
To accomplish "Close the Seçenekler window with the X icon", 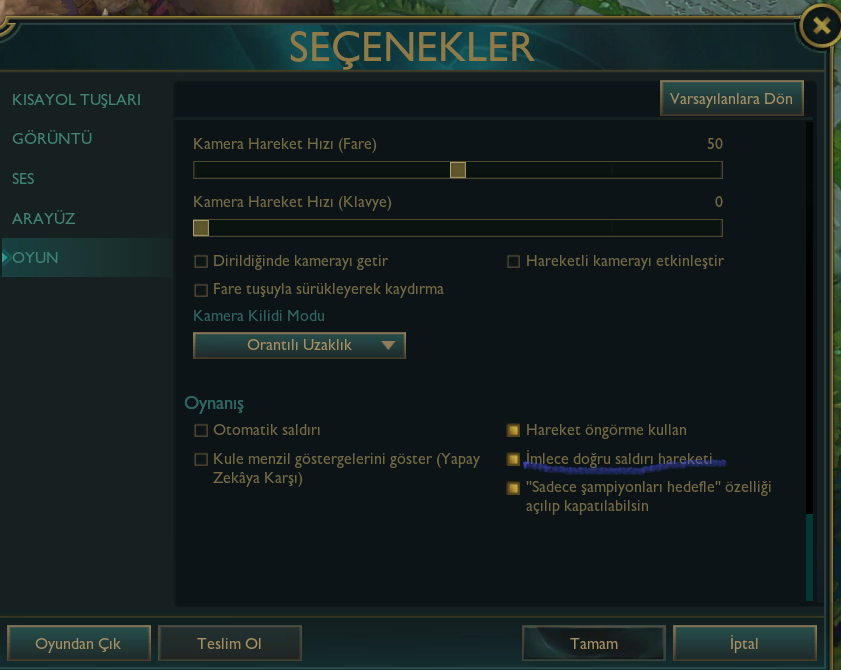I will click(x=821, y=25).
